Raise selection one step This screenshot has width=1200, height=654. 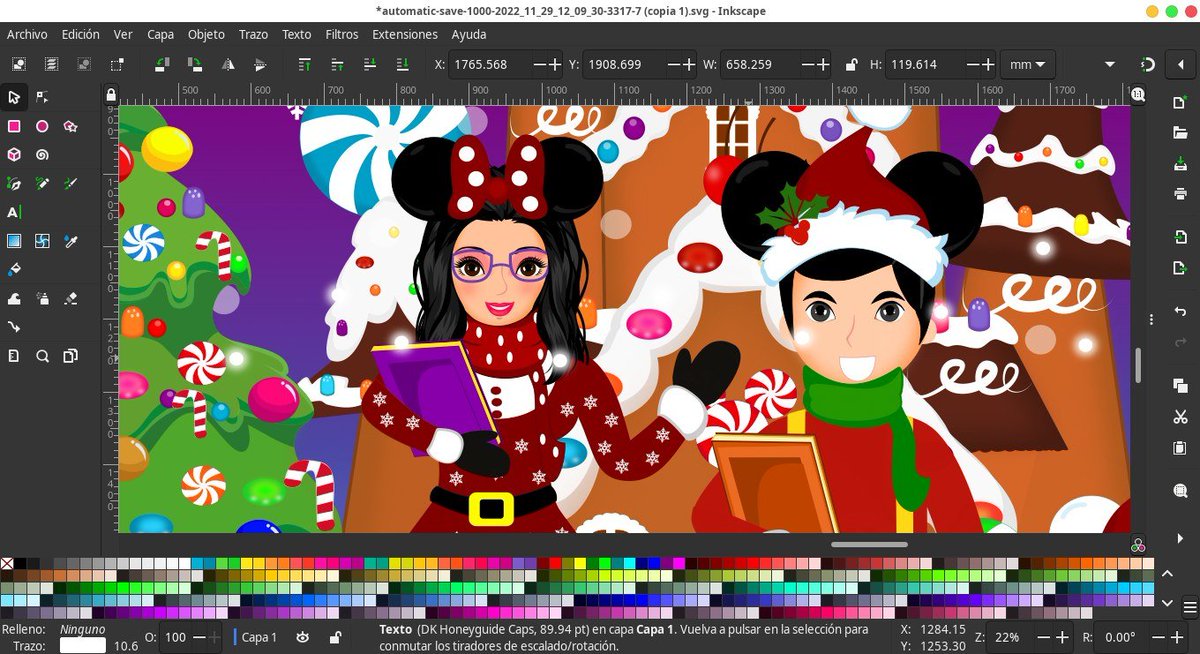[337, 64]
